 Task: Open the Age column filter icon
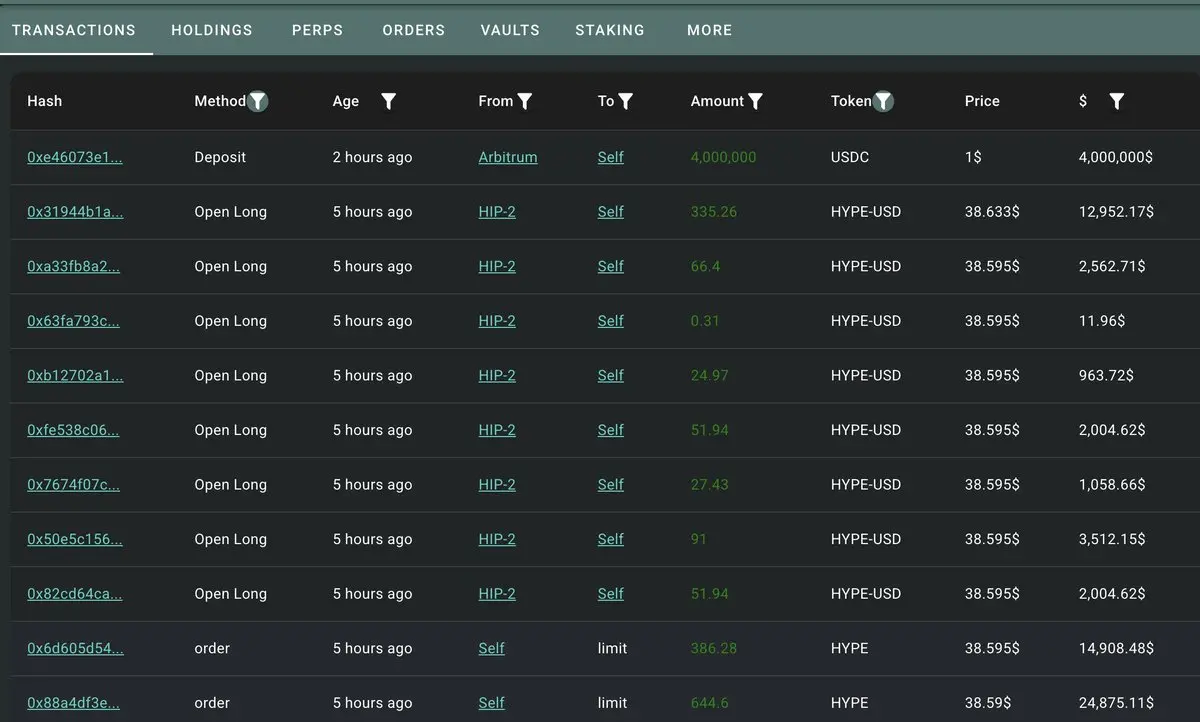(x=389, y=101)
